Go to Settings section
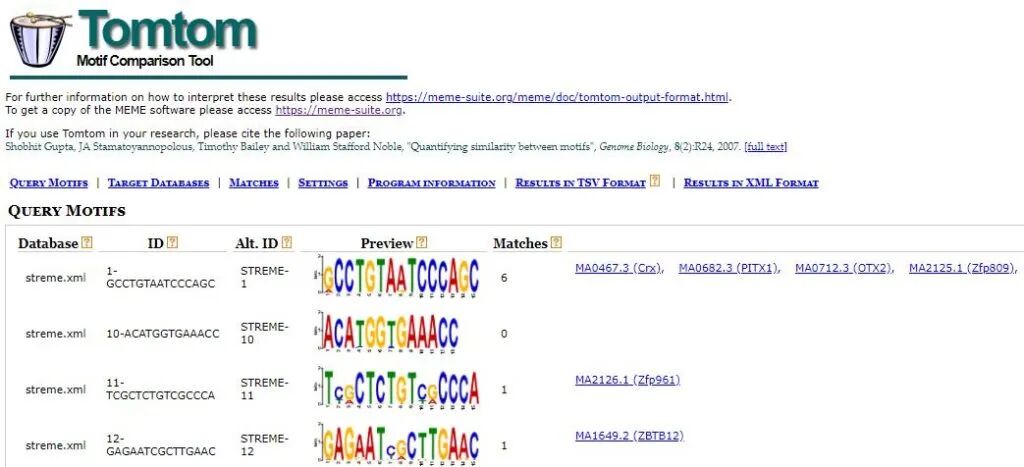 point(323,183)
